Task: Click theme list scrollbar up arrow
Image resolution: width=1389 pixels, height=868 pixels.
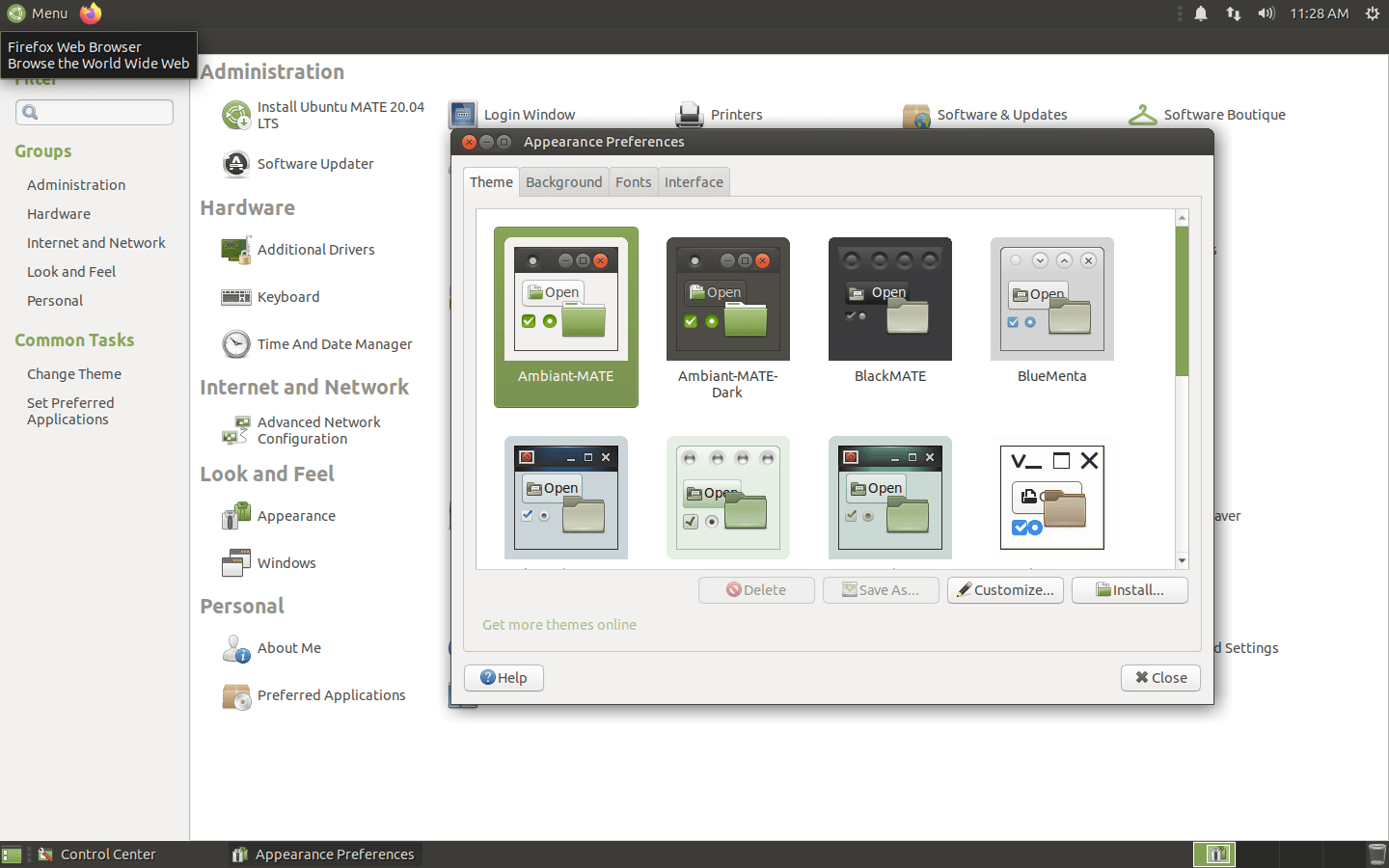Action: point(1182,218)
